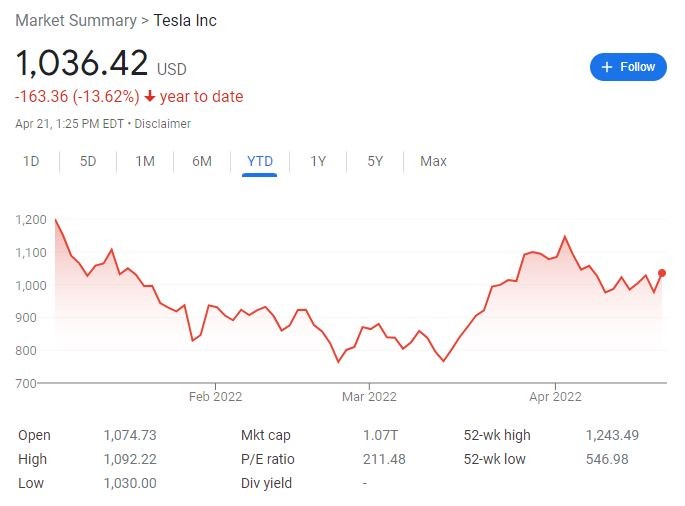Click the Feb 2022 axis label
The height and width of the screenshot is (506, 685).
coord(216,396)
